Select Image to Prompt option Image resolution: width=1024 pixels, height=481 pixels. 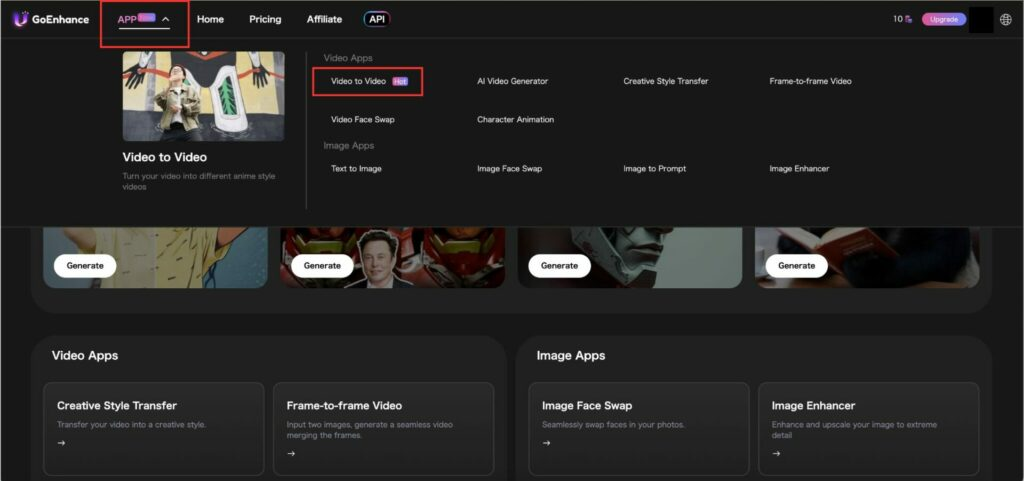(654, 169)
